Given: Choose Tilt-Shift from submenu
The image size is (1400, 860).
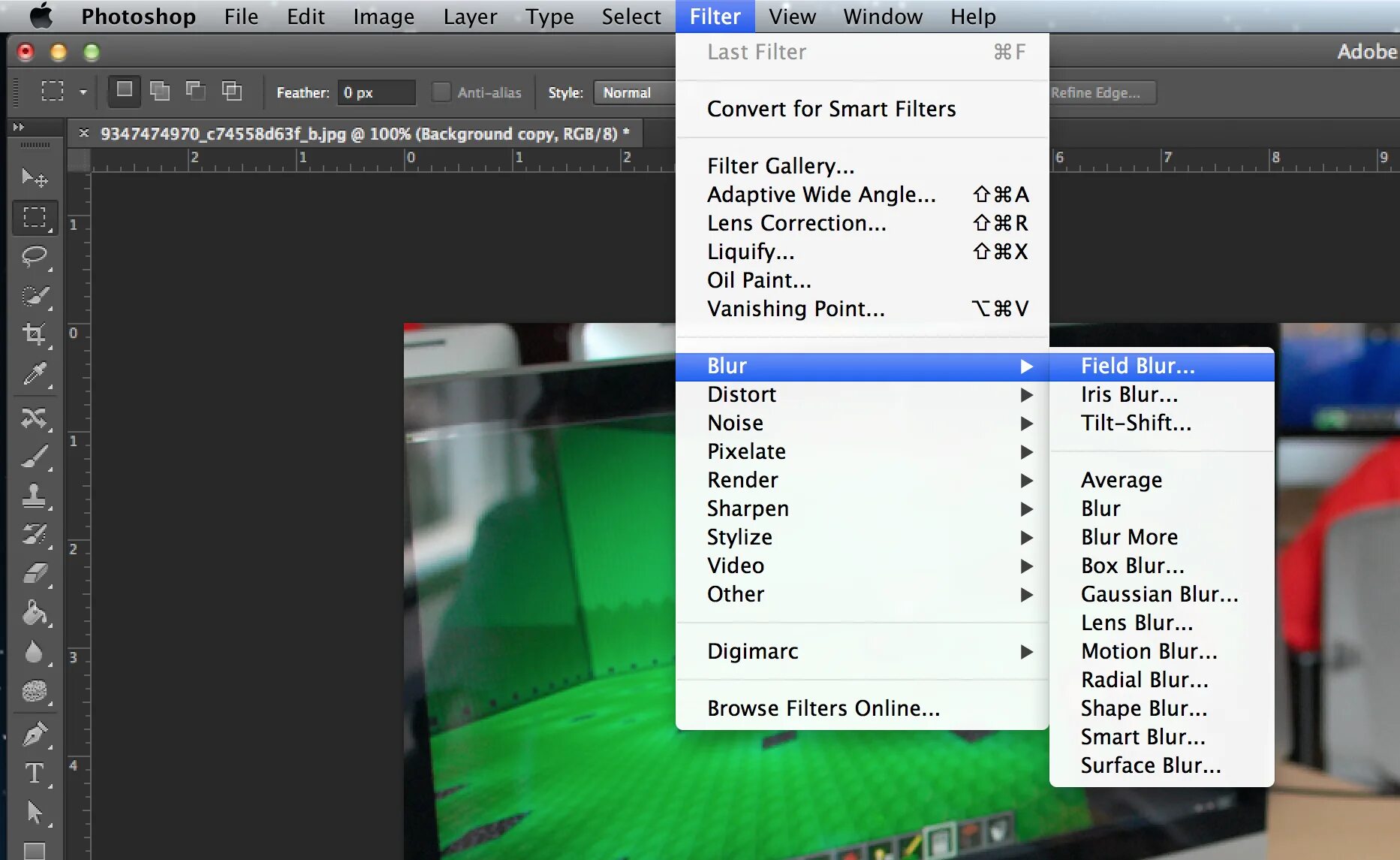Looking at the screenshot, I should click(x=1161, y=423).
